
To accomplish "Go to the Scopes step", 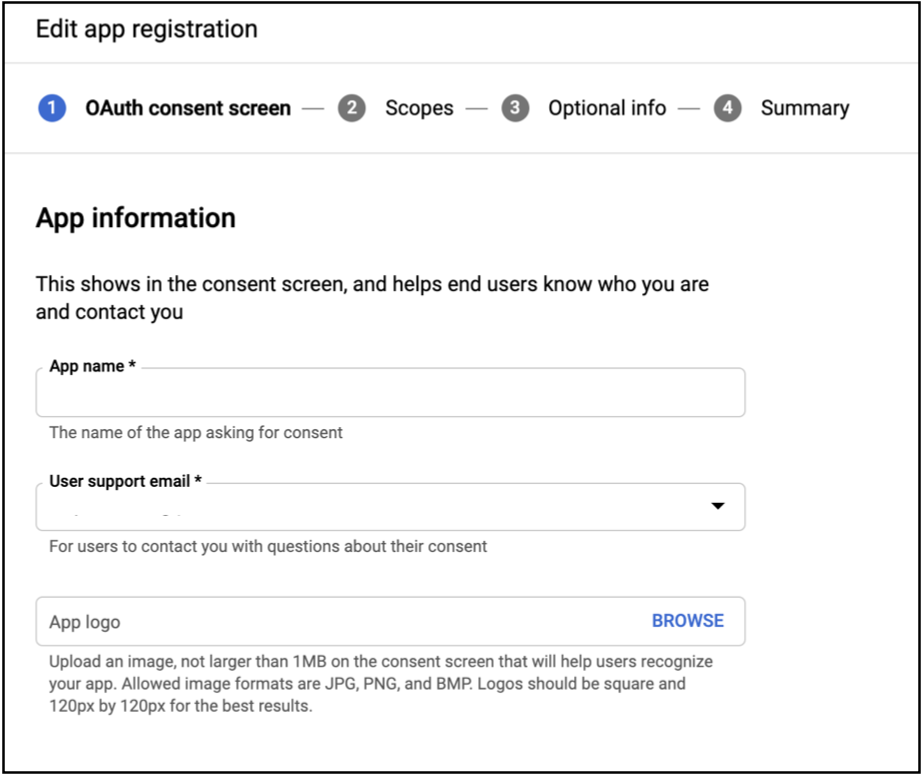I will [x=419, y=108].
